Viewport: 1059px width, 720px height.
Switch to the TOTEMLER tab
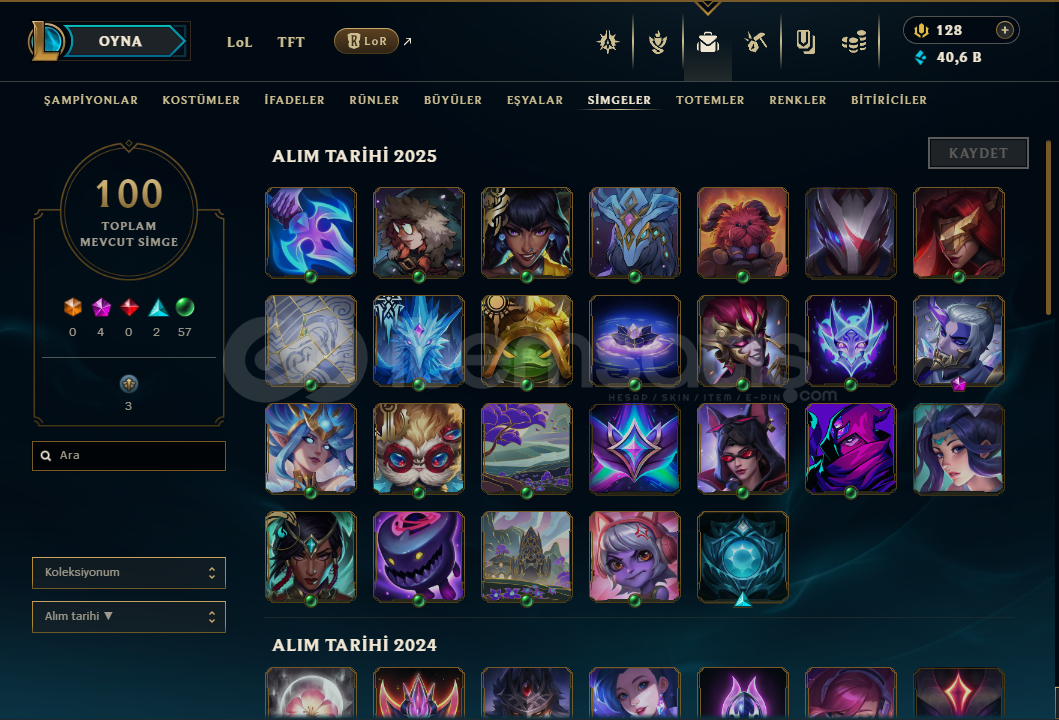[710, 100]
